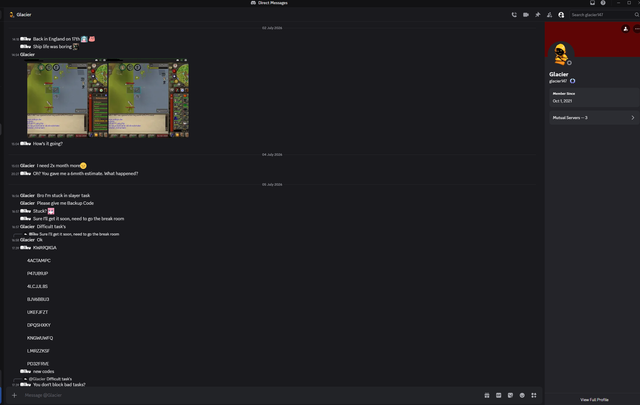
Task: Click the magnifier icon in search box
Action: pyautogui.click(x=636, y=15)
